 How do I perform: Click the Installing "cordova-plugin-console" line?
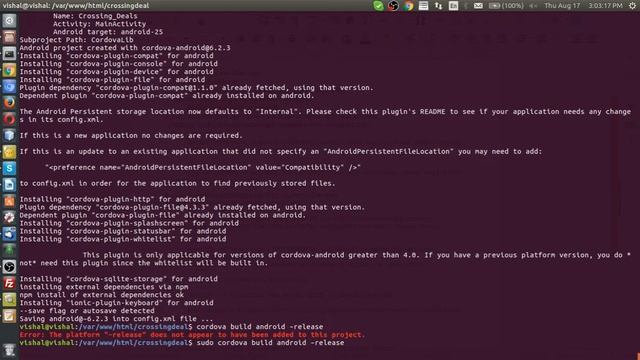118,64
